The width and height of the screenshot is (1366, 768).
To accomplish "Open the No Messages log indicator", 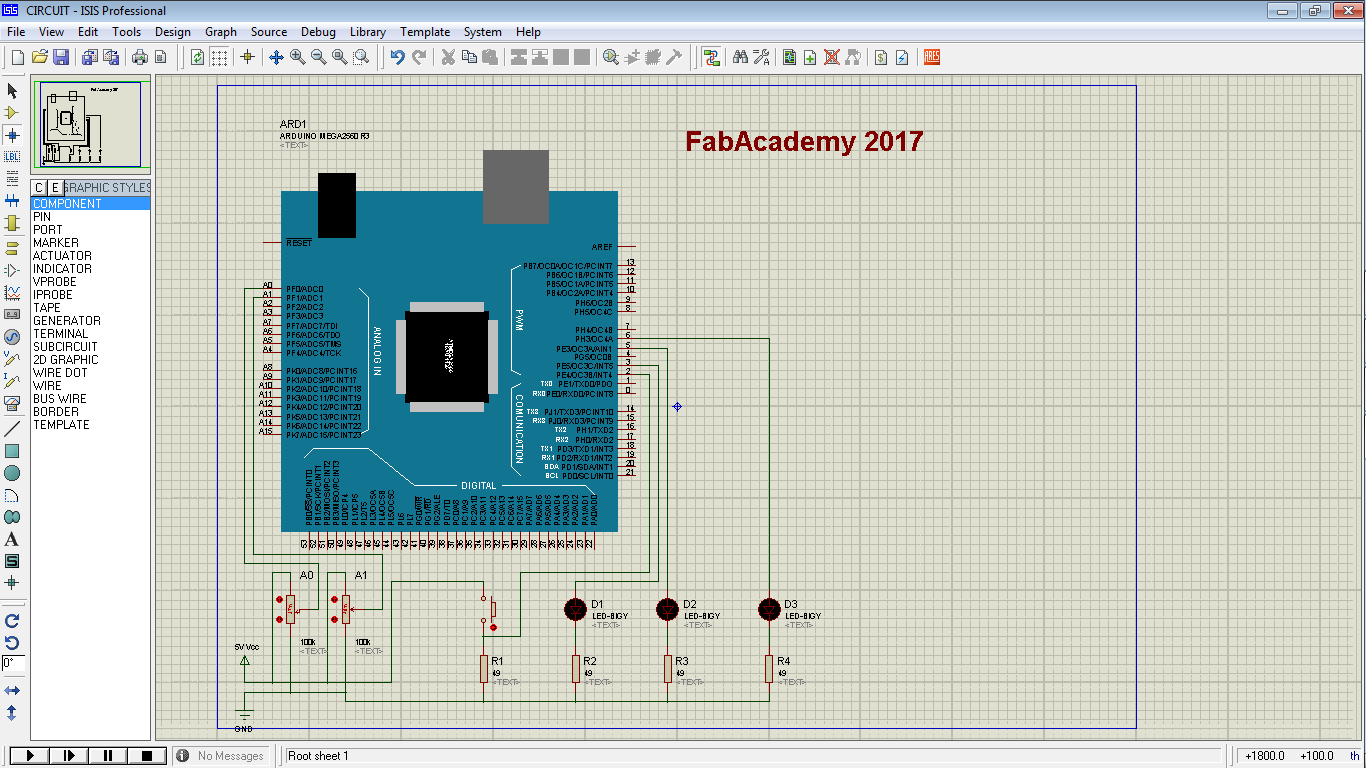I will tap(221, 756).
